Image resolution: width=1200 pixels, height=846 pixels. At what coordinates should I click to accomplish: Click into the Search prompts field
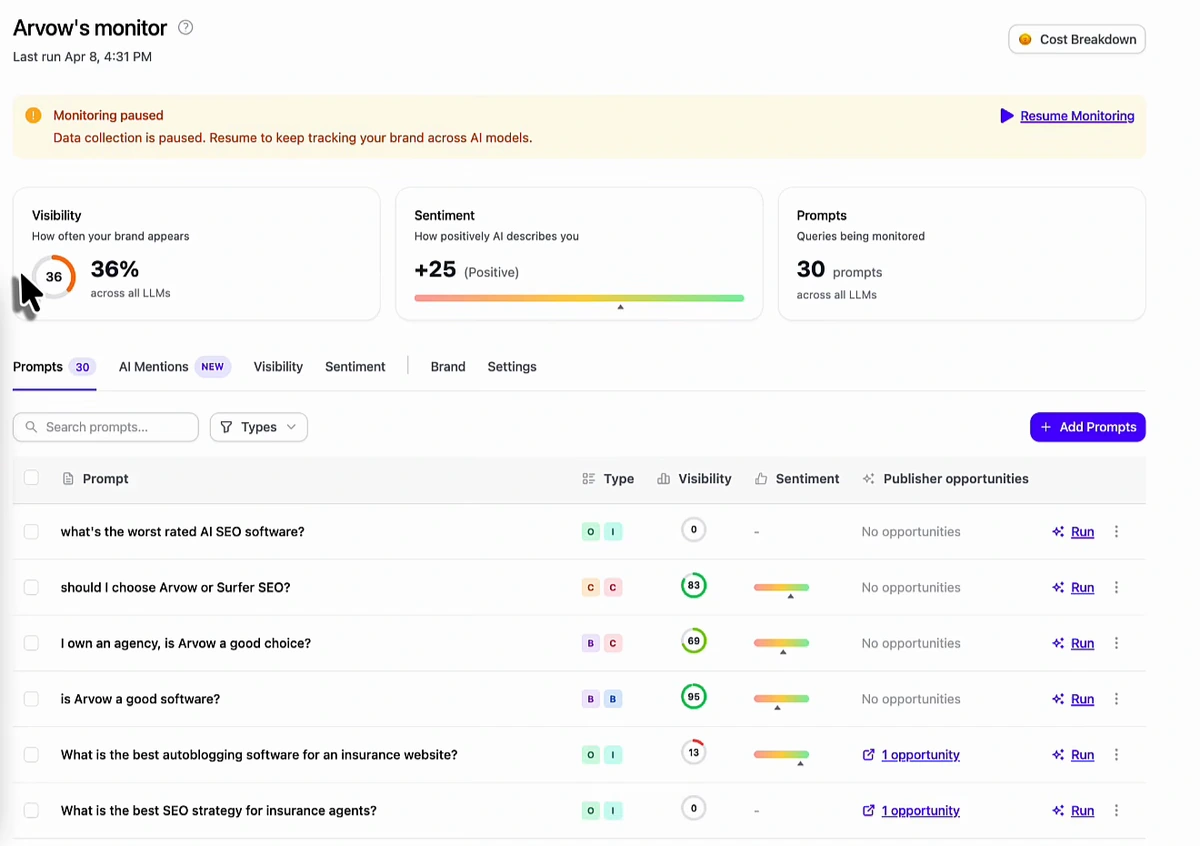click(x=106, y=427)
